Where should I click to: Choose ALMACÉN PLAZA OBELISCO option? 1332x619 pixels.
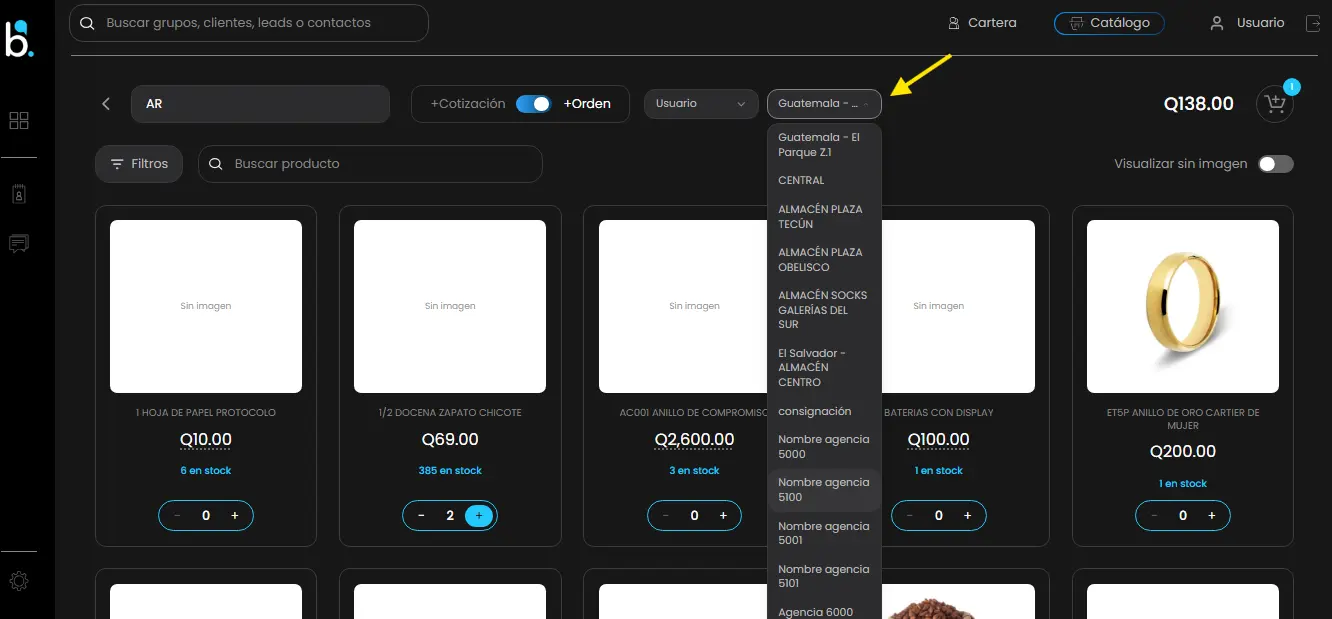click(x=824, y=260)
